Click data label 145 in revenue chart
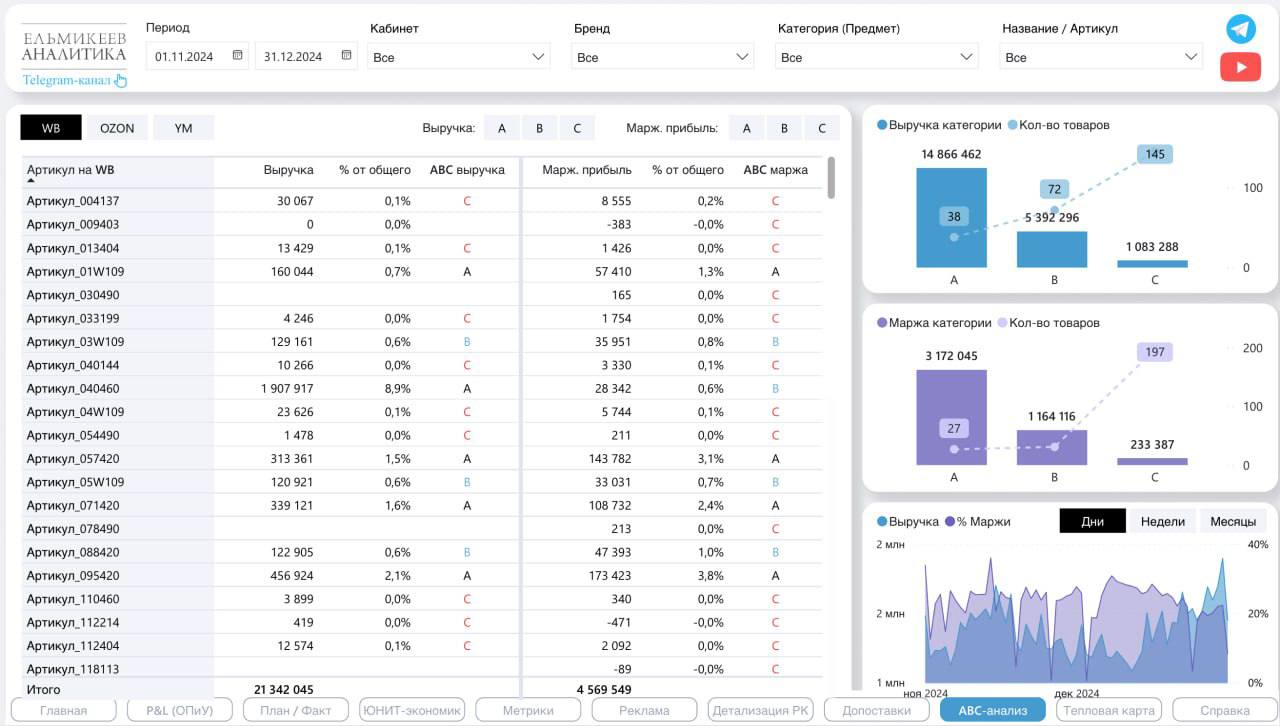The width and height of the screenshot is (1280, 726). coord(1155,154)
